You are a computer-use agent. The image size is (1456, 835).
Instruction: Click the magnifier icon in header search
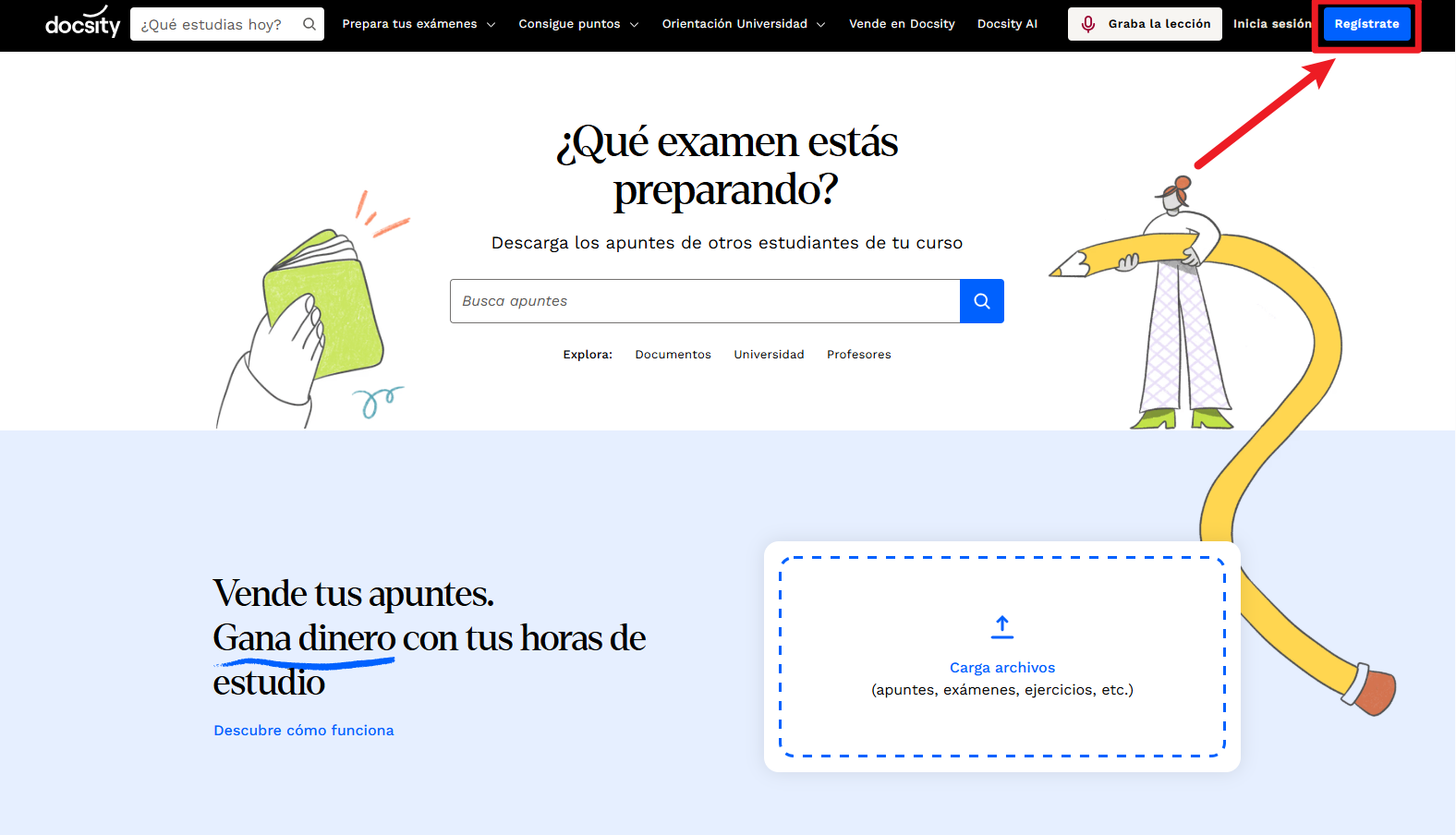coord(309,24)
